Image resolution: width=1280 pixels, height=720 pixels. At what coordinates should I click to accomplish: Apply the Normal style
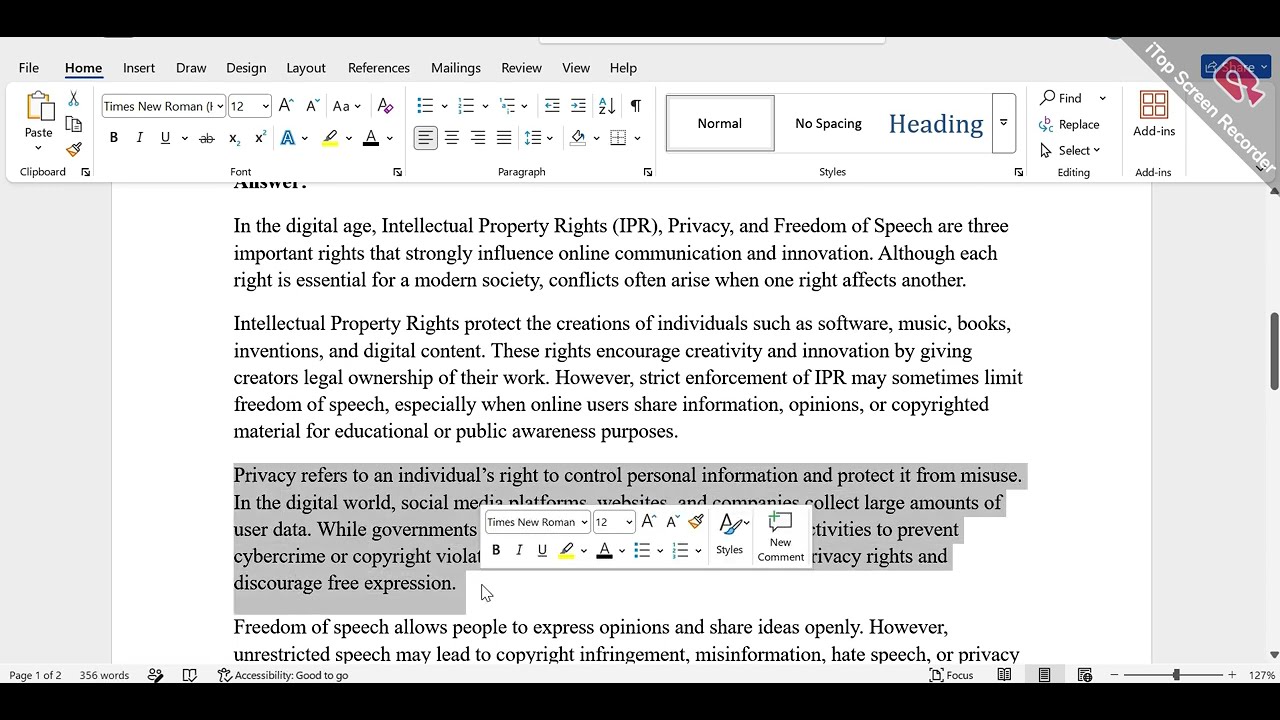[720, 124]
